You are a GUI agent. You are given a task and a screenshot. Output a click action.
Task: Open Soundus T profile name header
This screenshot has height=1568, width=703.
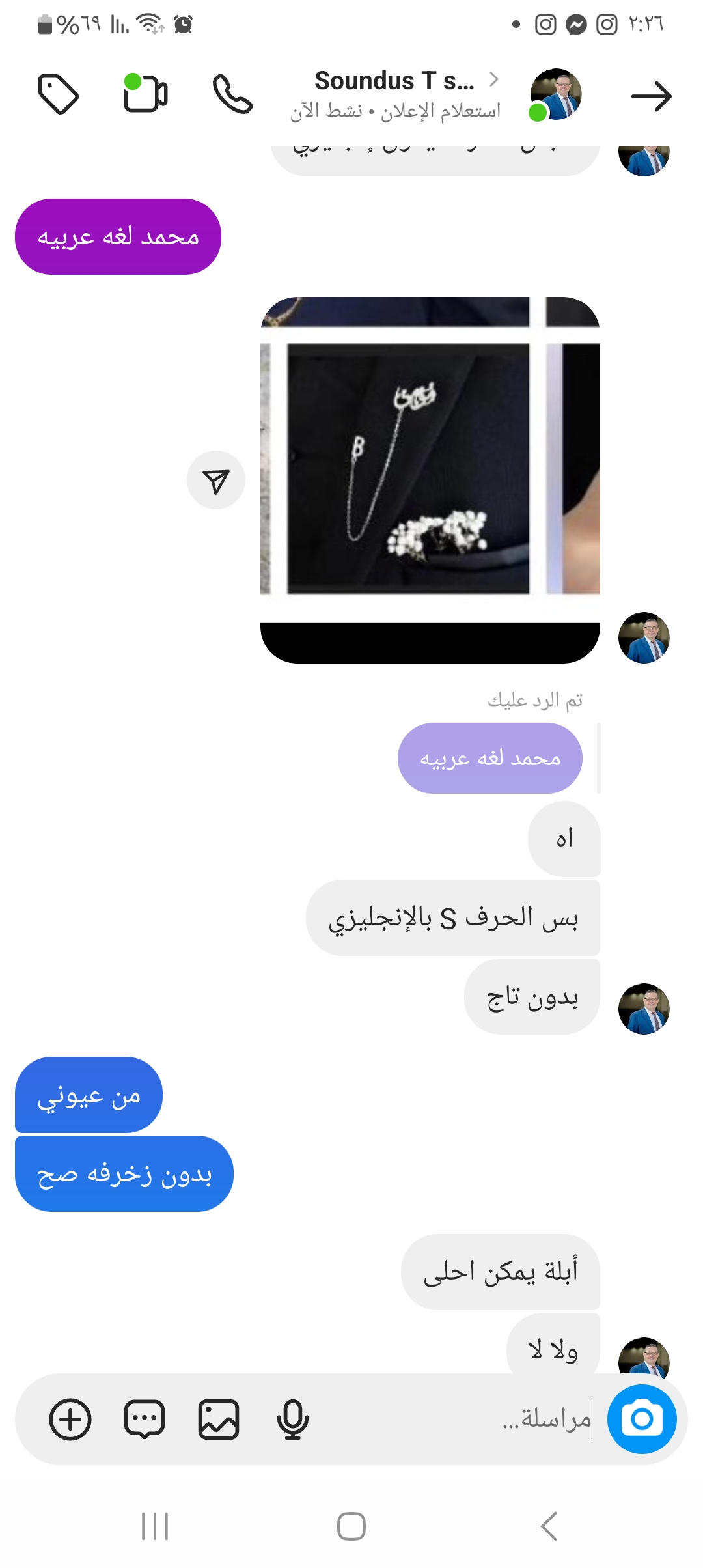tap(394, 81)
